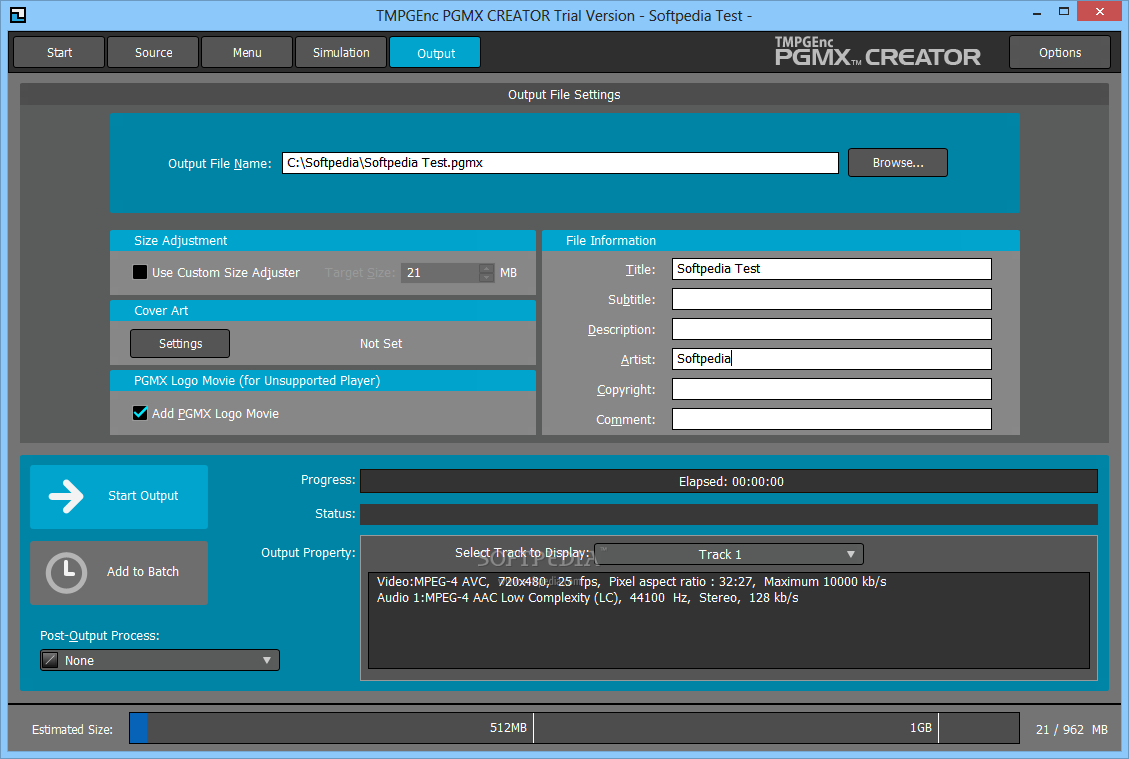Image resolution: width=1129 pixels, height=759 pixels.
Task: Click the Audio 1:MPEG-4 AAC property line
Action: [588, 598]
